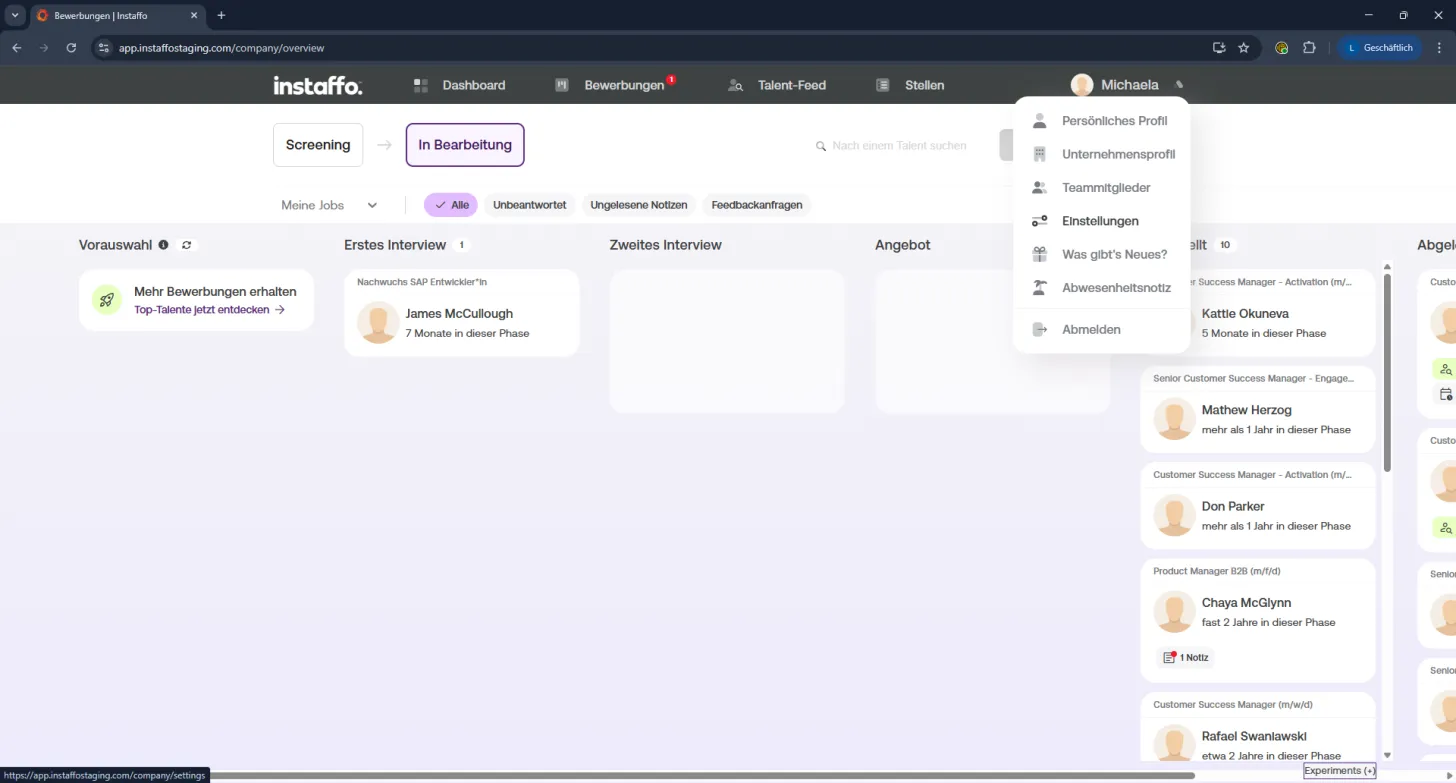Bookmark this page with the star icon

tap(1244, 47)
